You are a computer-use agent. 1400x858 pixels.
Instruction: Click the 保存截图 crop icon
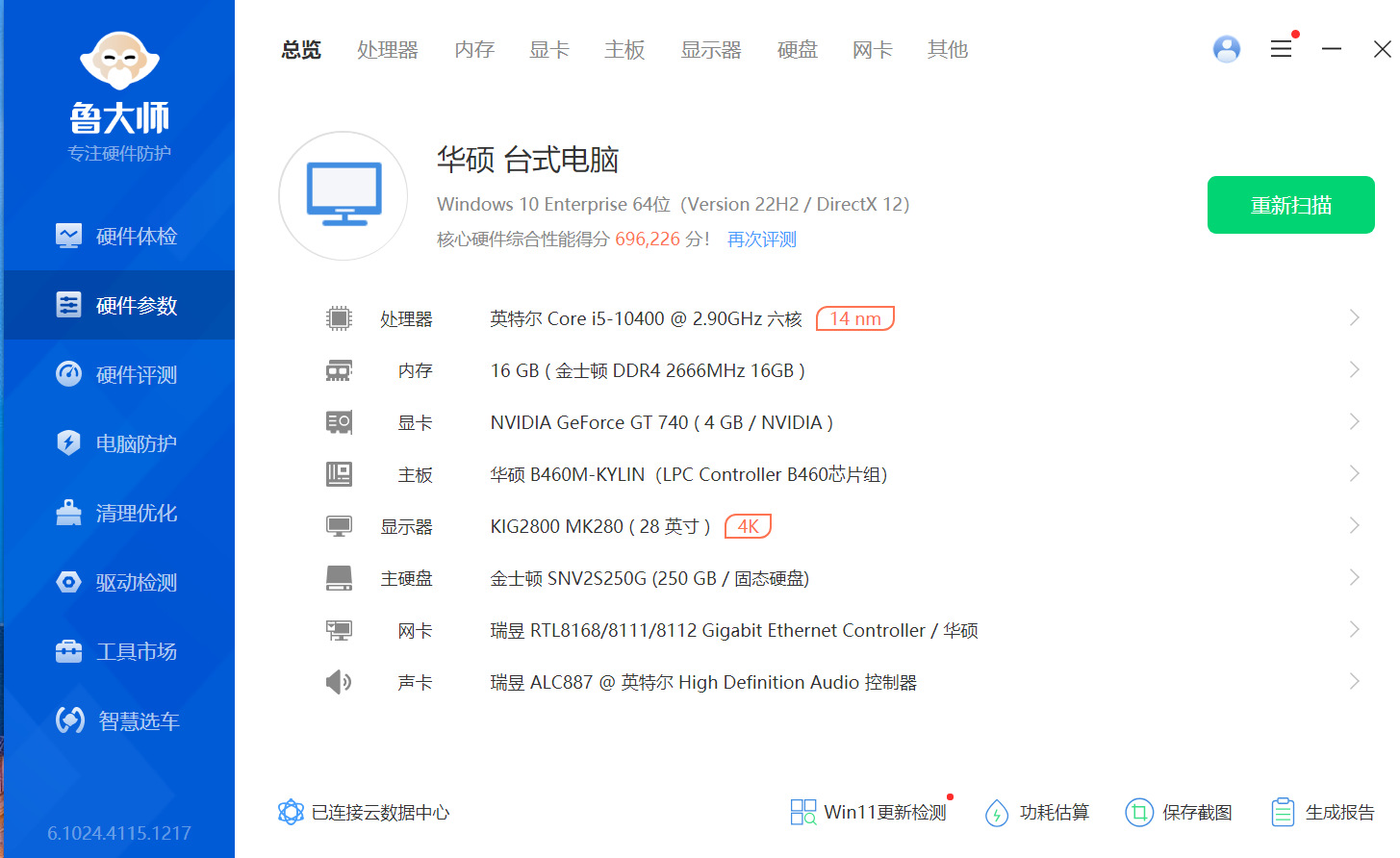1139,813
